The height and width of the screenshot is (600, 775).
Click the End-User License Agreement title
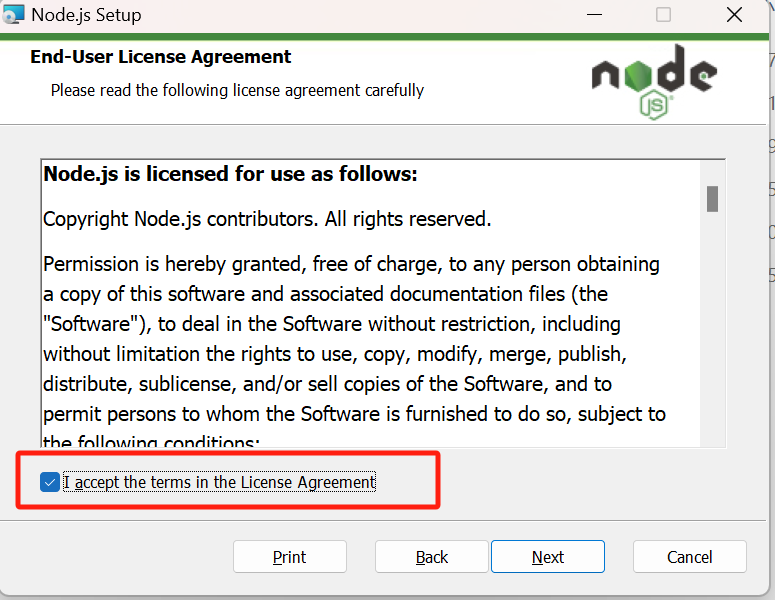[161, 57]
